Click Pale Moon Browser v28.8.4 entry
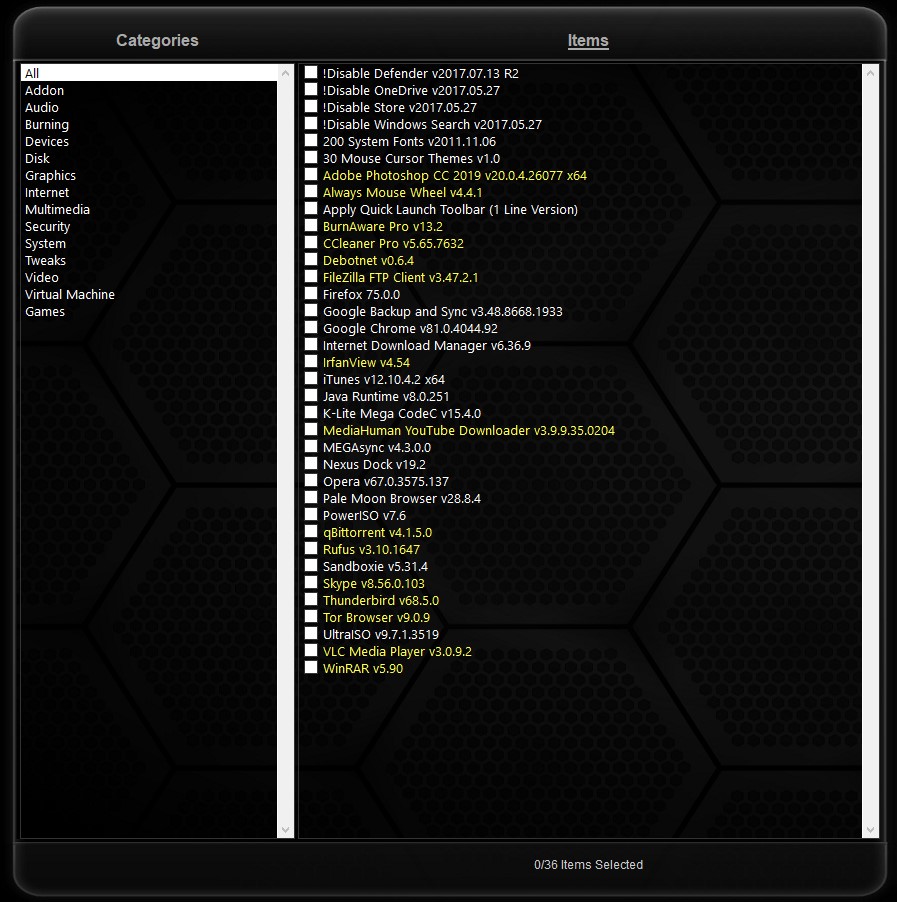This screenshot has height=902, width=897. pyautogui.click(x=402, y=498)
